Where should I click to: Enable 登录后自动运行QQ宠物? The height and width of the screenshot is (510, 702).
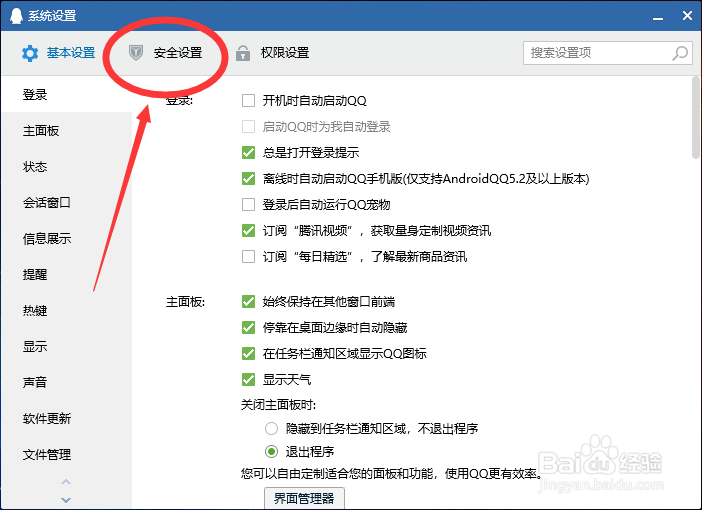[x=248, y=205]
